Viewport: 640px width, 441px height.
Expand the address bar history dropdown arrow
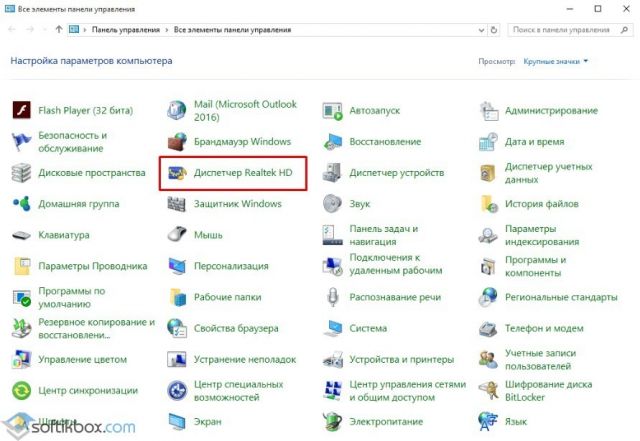point(481,30)
